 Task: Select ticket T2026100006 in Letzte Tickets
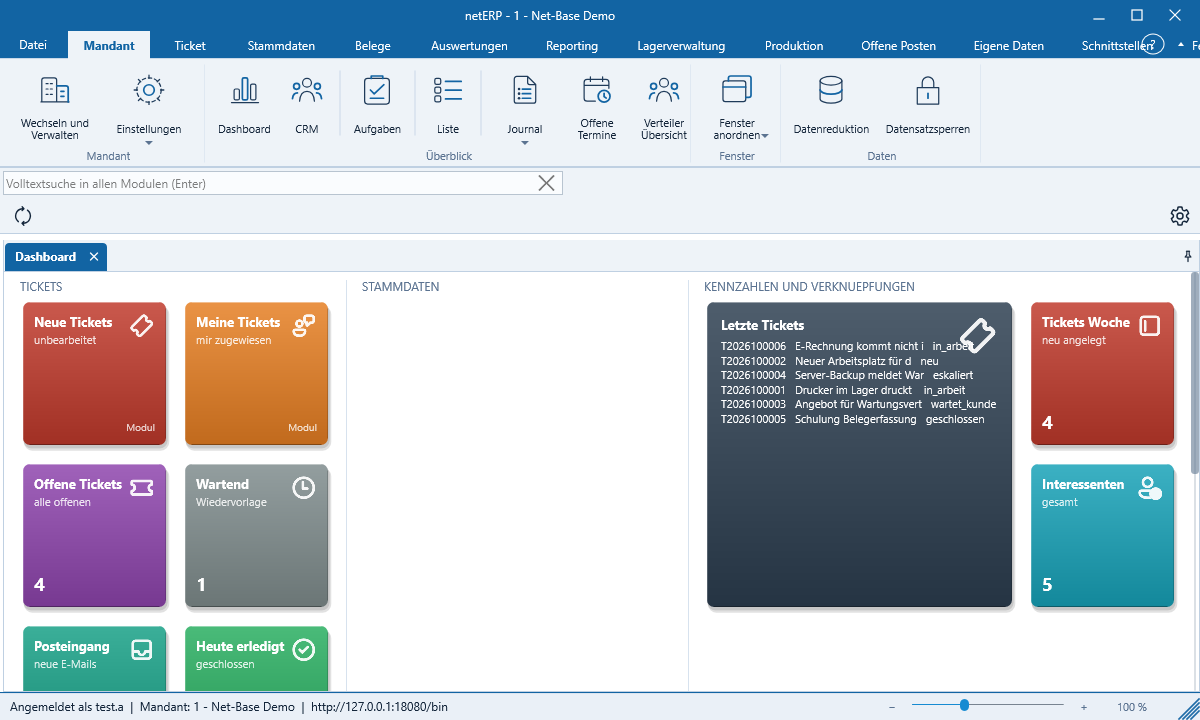847,346
